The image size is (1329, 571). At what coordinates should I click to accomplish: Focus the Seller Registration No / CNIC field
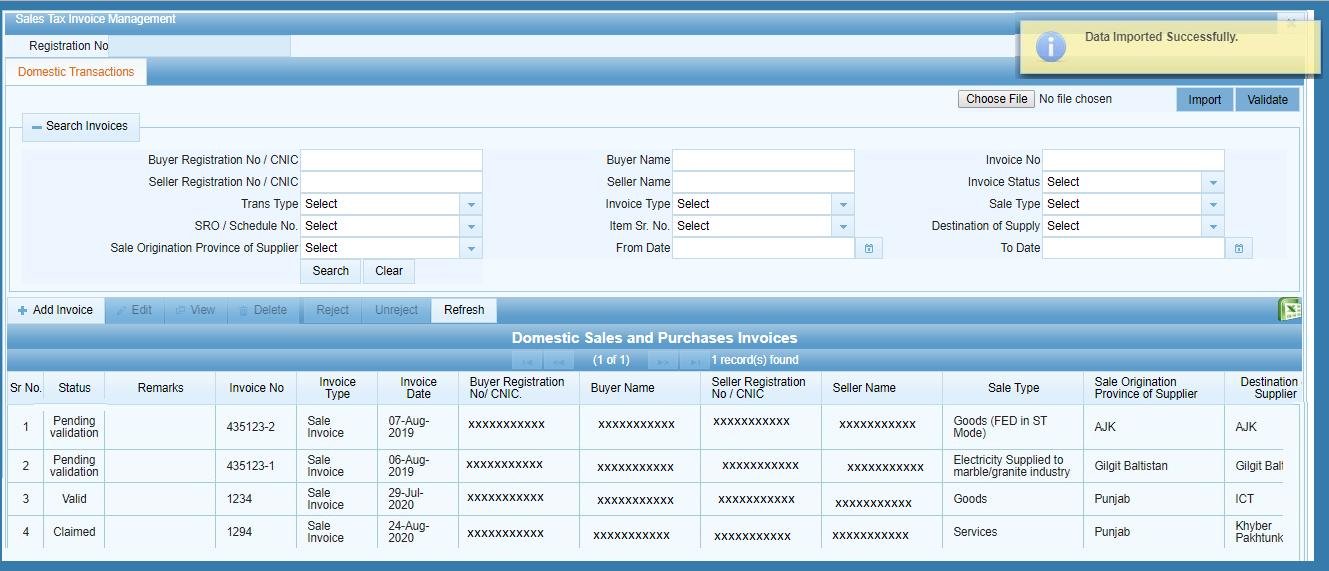click(x=392, y=182)
